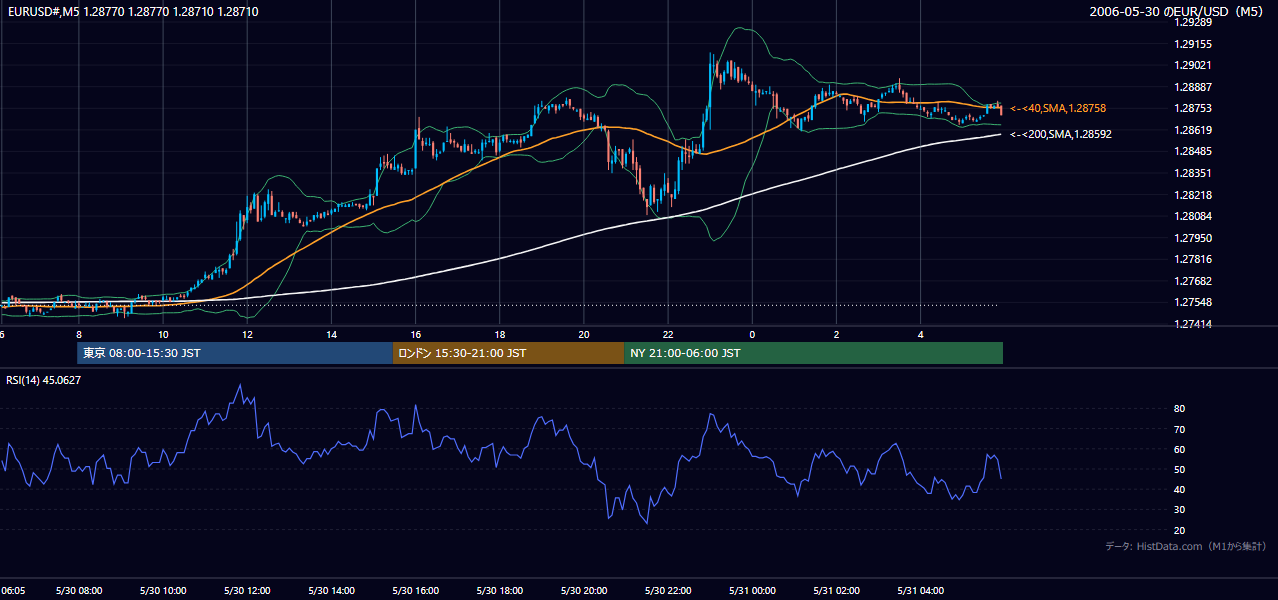This screenshot has height=600, width=1278.
Task: Click the 5/30 14:00 time label
Action: tap(331, 591)
